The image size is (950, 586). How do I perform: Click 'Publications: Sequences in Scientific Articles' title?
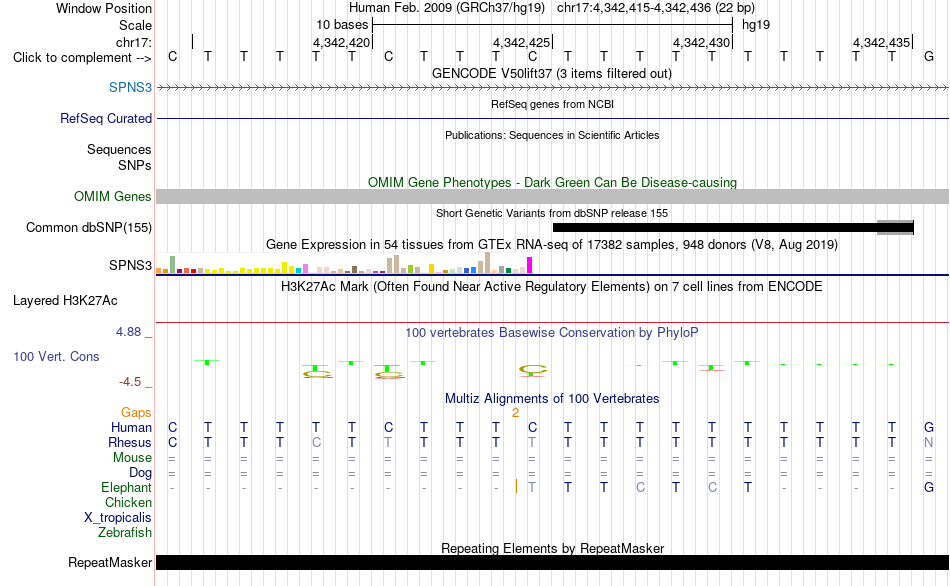[x=552, y=135]
